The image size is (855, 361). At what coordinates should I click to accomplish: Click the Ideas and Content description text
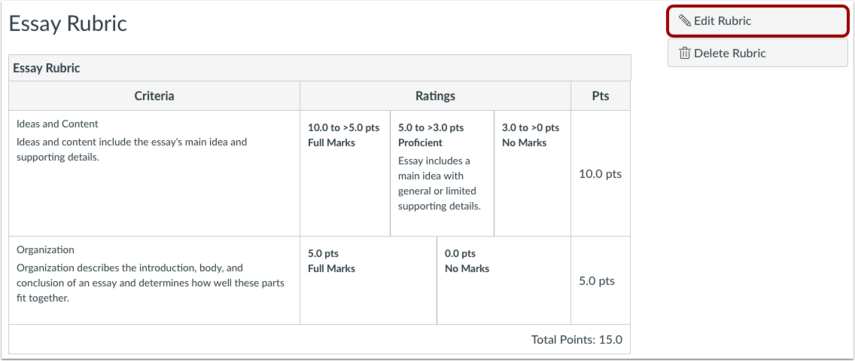tap(131, 150)
